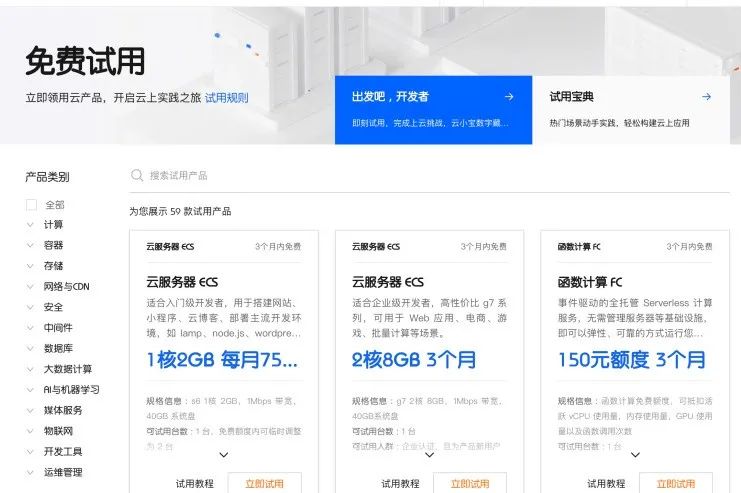The image size is (741, 493).
Task: Expand details of 1核2GB ECS card
Action: [224, 455]
